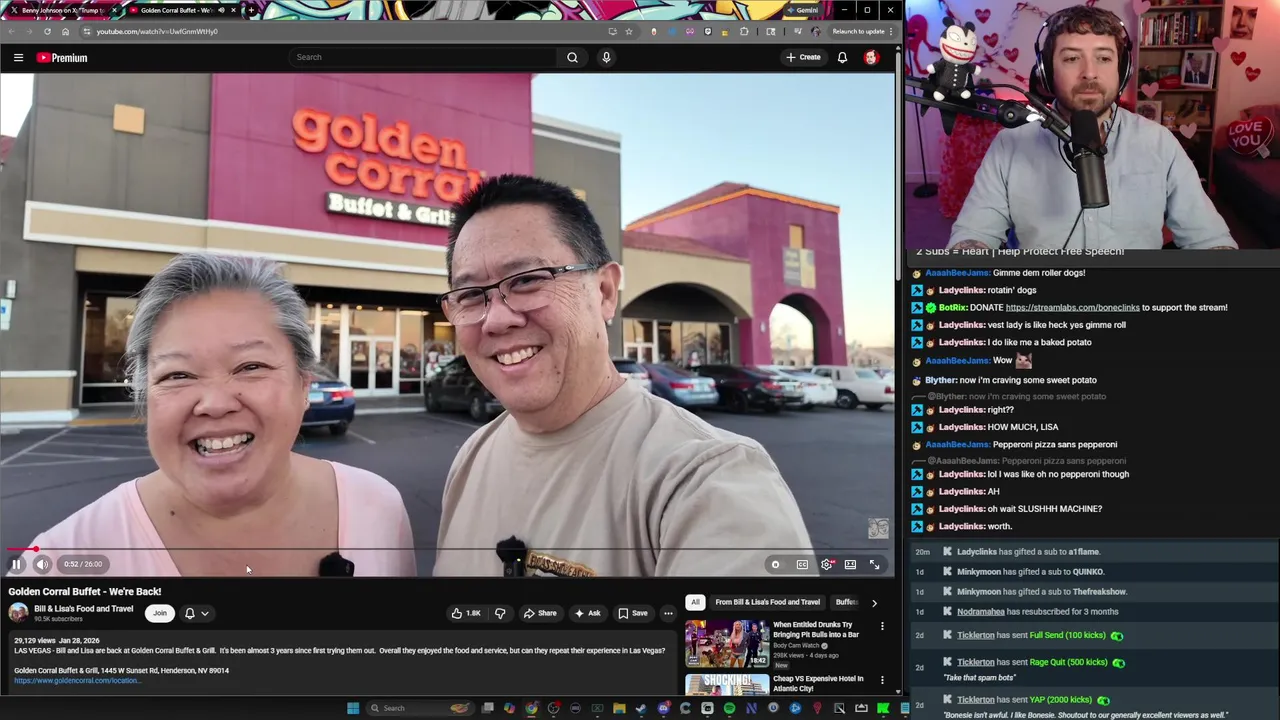Open browser extensions puzzle icon
Screen dimensions: 1280x720
744,31
